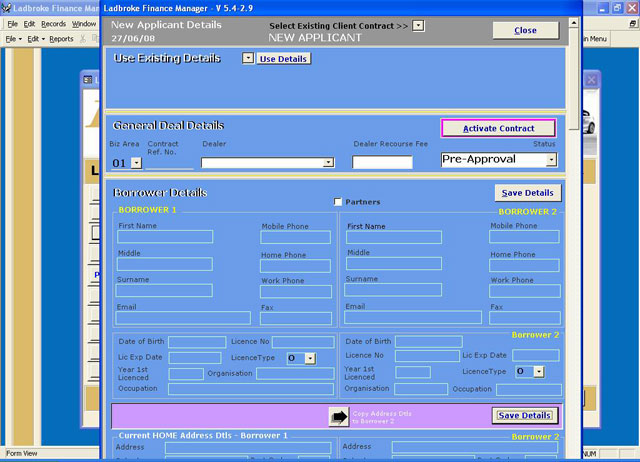Open Borrower 1 LicenceType dropdown

coord(310,358)
